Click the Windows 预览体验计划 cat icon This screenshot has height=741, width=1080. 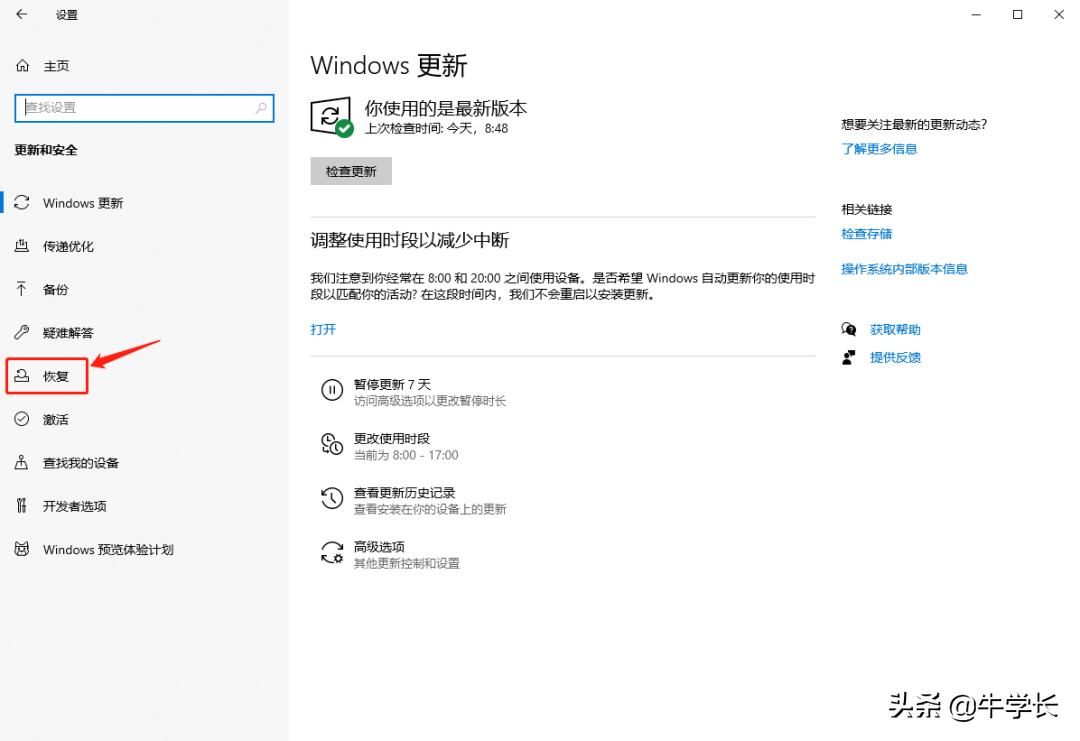click(x=22, y=549)
